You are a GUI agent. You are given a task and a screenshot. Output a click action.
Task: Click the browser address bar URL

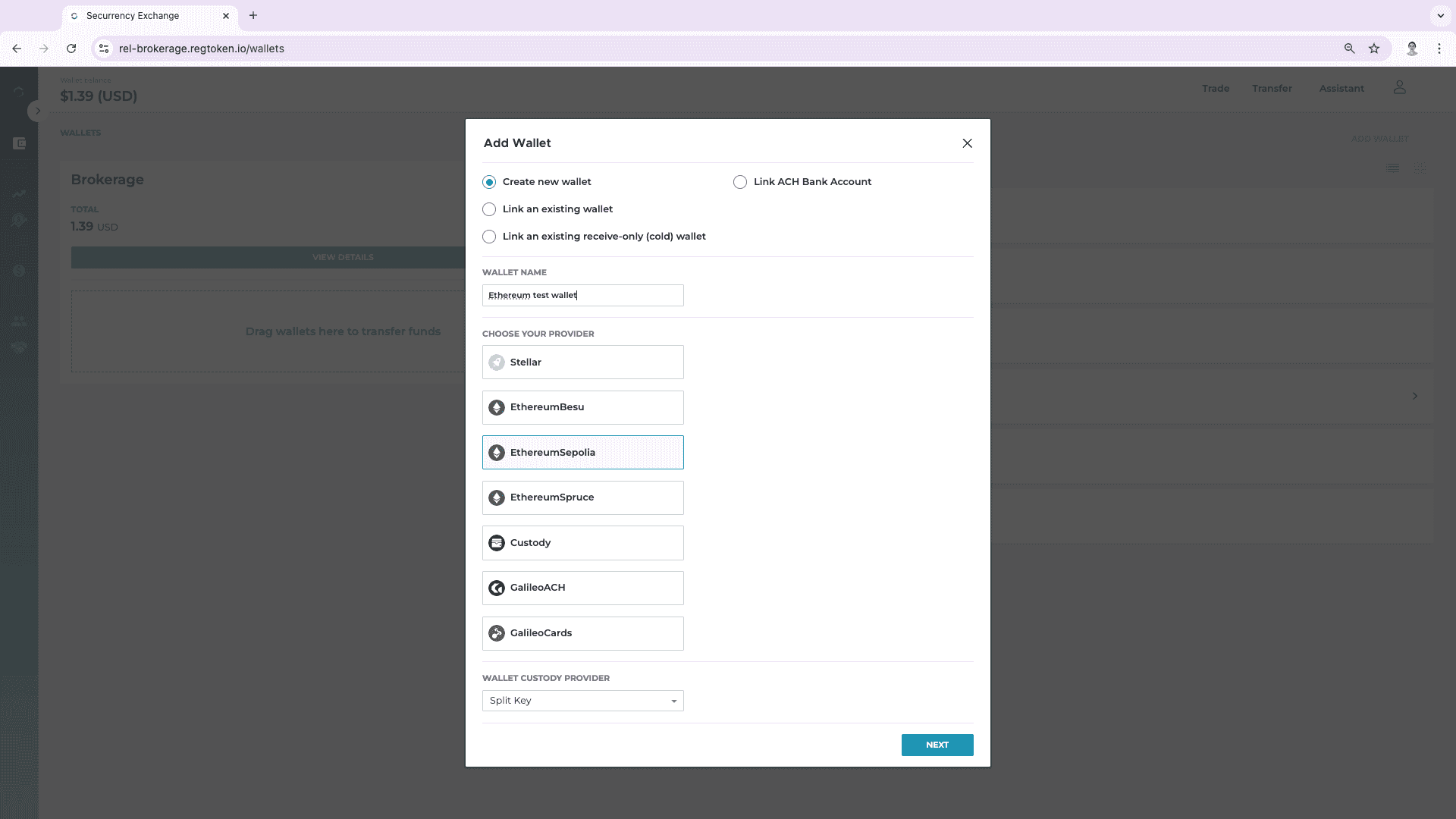point(202,49)
